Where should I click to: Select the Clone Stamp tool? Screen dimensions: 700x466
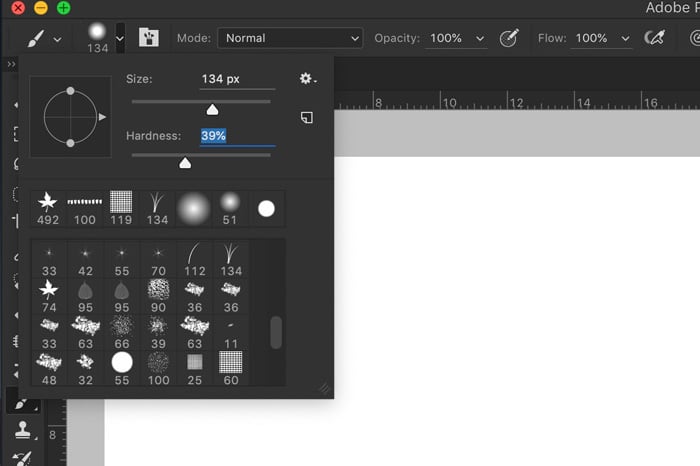22,430
